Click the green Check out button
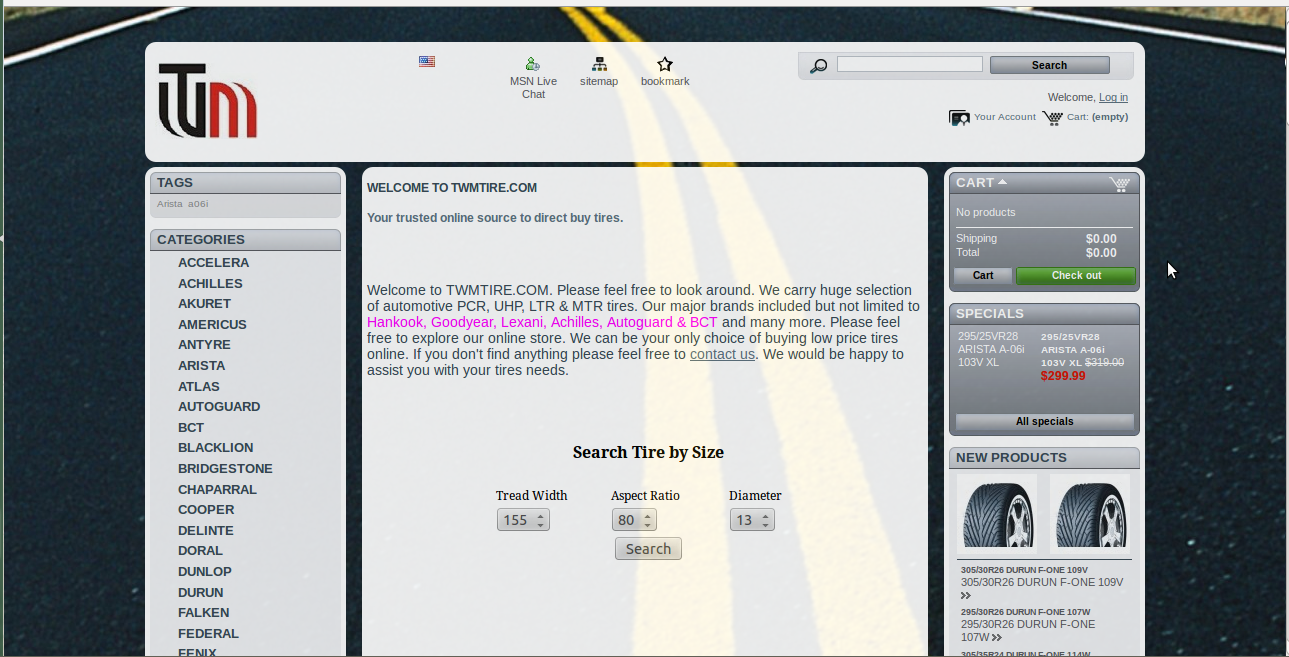 point(1076,276)
